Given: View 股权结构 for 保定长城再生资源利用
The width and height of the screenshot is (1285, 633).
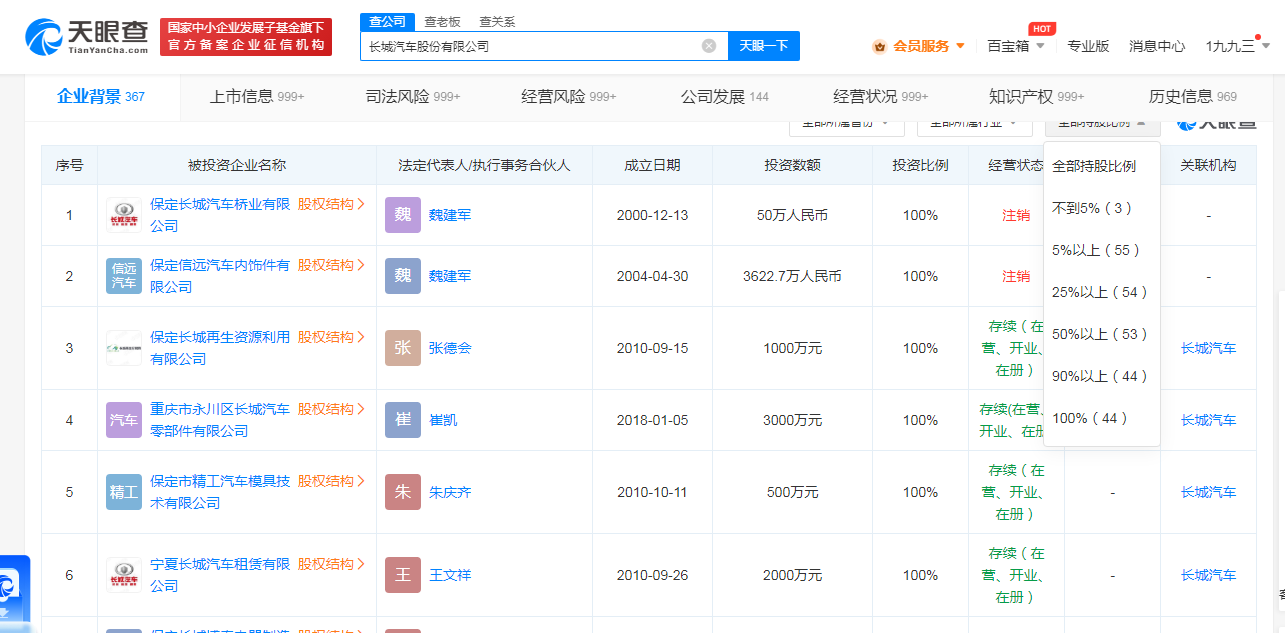Looking at the screenshot, I should (x=331, y=337).
